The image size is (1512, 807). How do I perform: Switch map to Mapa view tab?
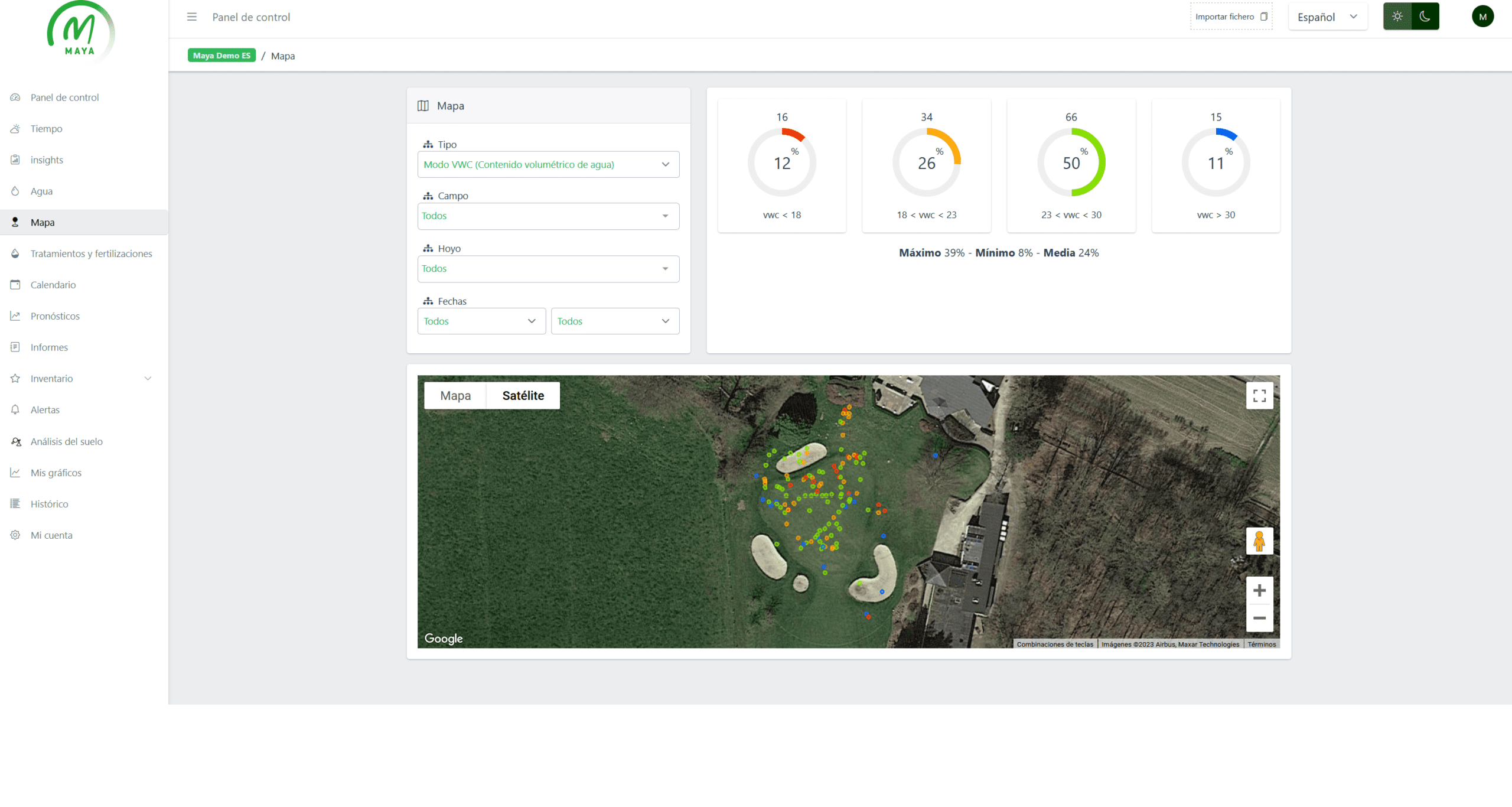455,396
